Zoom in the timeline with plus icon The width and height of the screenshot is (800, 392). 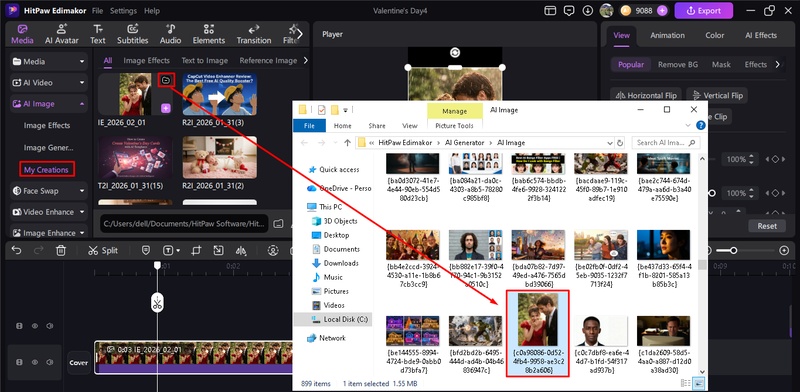click(x=784, y=250)
